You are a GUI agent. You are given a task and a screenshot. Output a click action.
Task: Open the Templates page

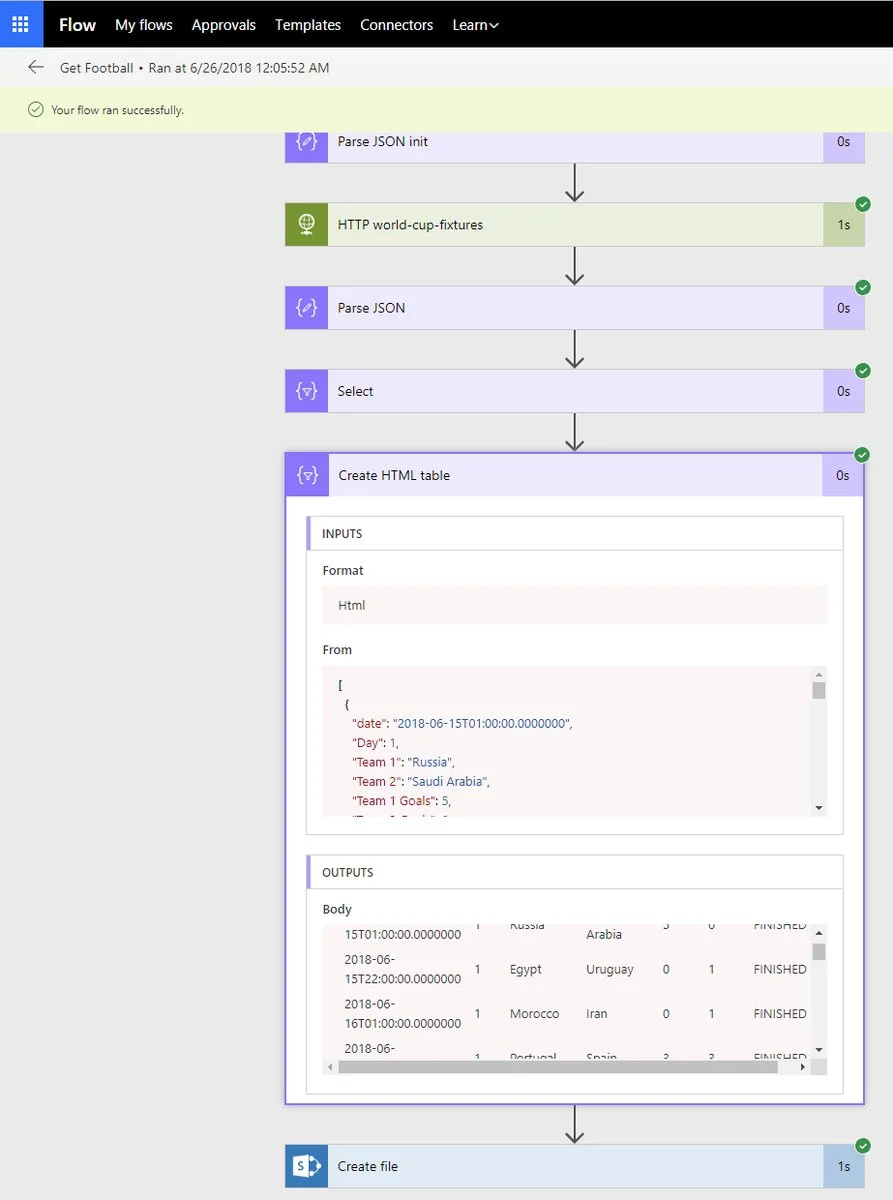(x=308, y=25)
